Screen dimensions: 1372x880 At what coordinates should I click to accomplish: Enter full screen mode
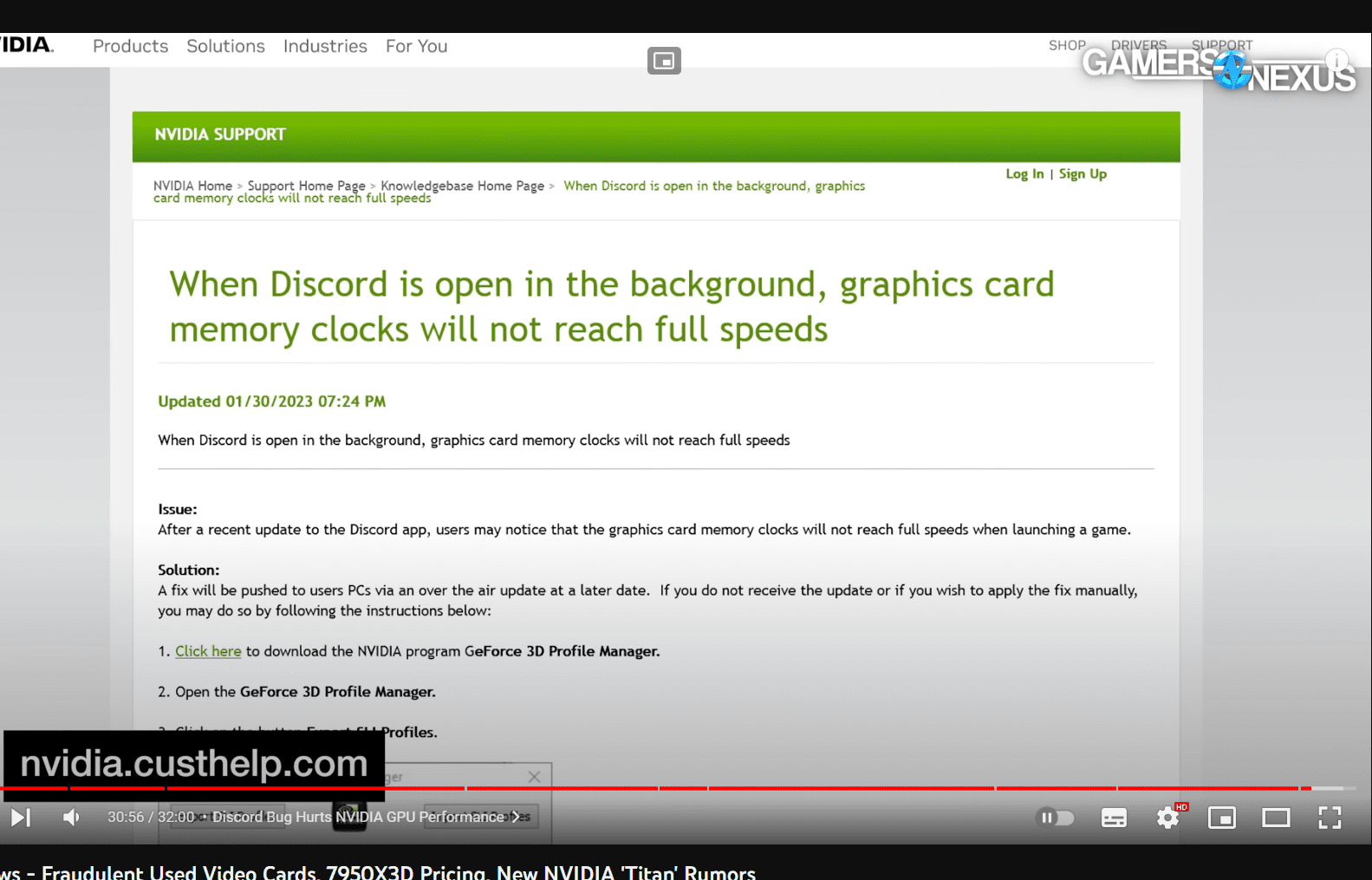(1330, 818)
